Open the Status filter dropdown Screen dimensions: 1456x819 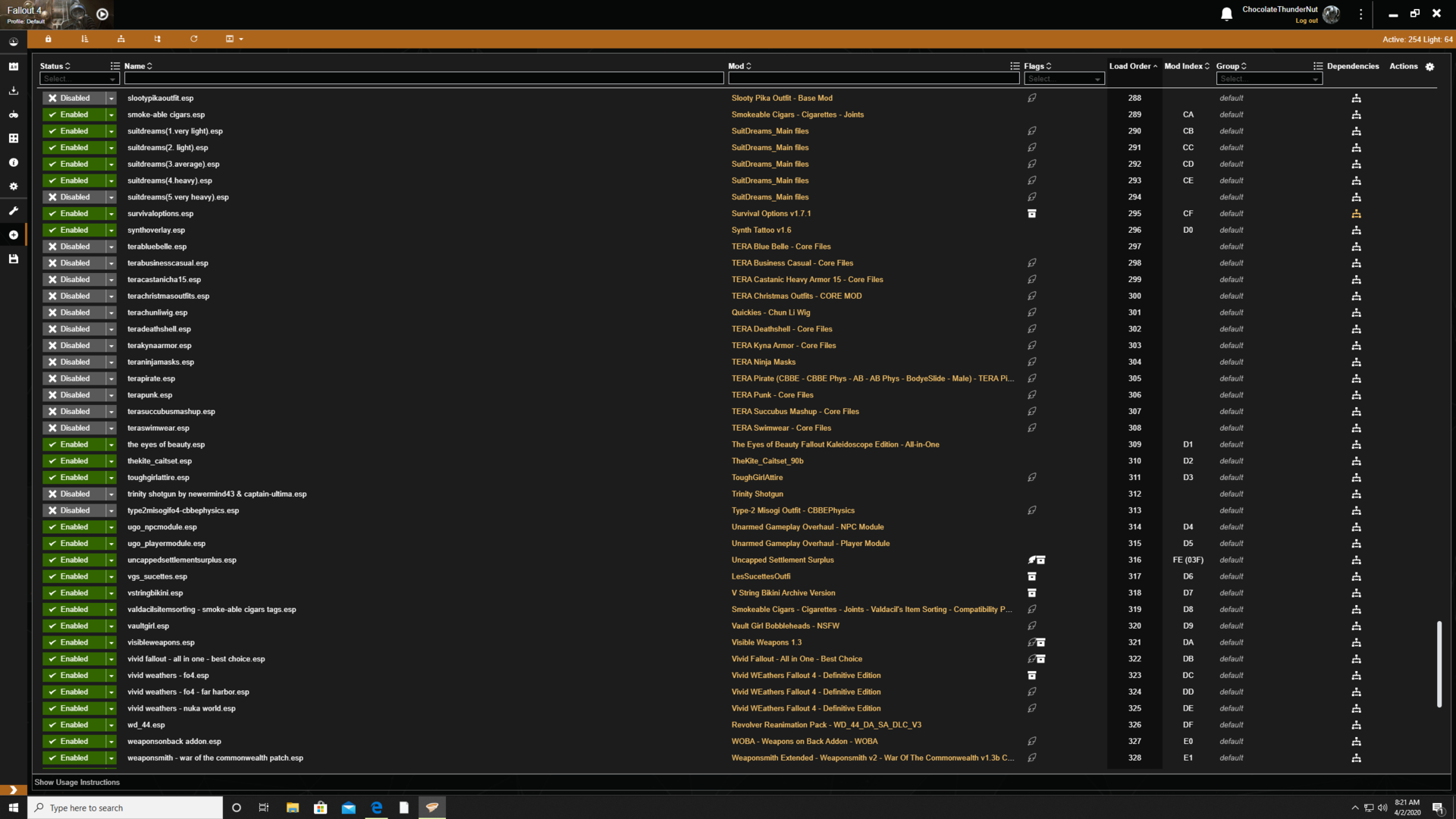click(80, 79)
